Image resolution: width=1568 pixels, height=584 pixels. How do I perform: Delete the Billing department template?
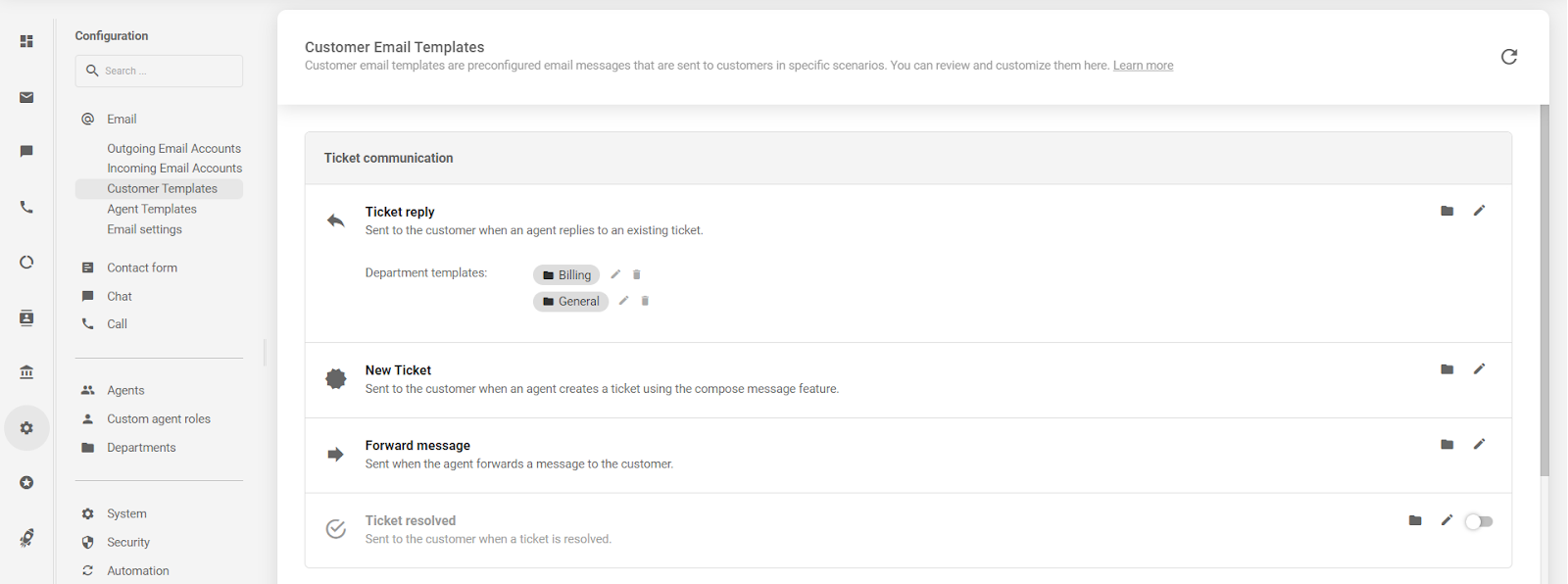[637, 275]
